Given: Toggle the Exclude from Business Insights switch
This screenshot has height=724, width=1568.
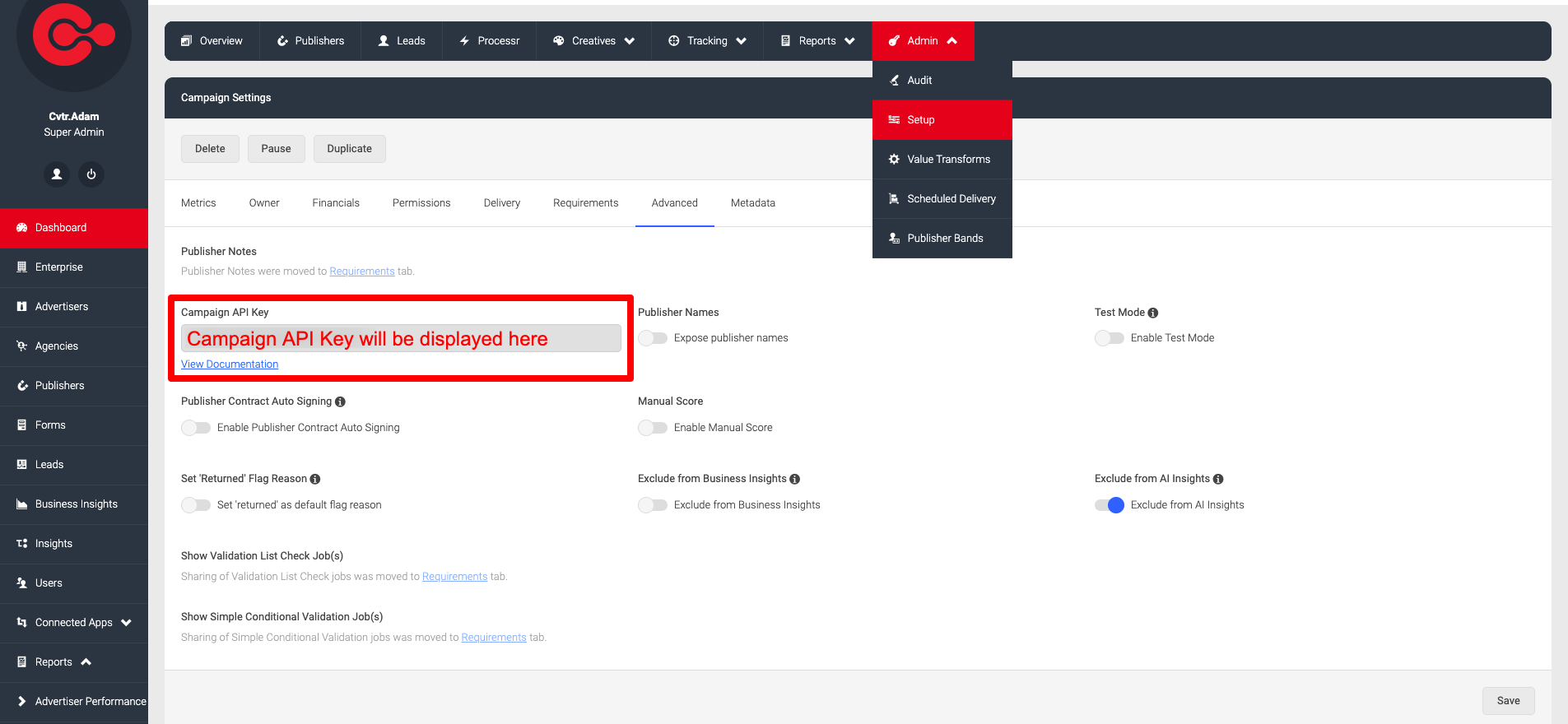Looking at the screenshot, I should tap(653, 505).
